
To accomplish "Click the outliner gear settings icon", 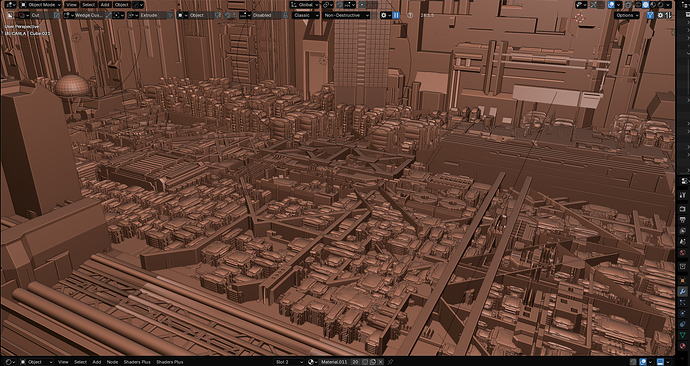I will [661, 15].
